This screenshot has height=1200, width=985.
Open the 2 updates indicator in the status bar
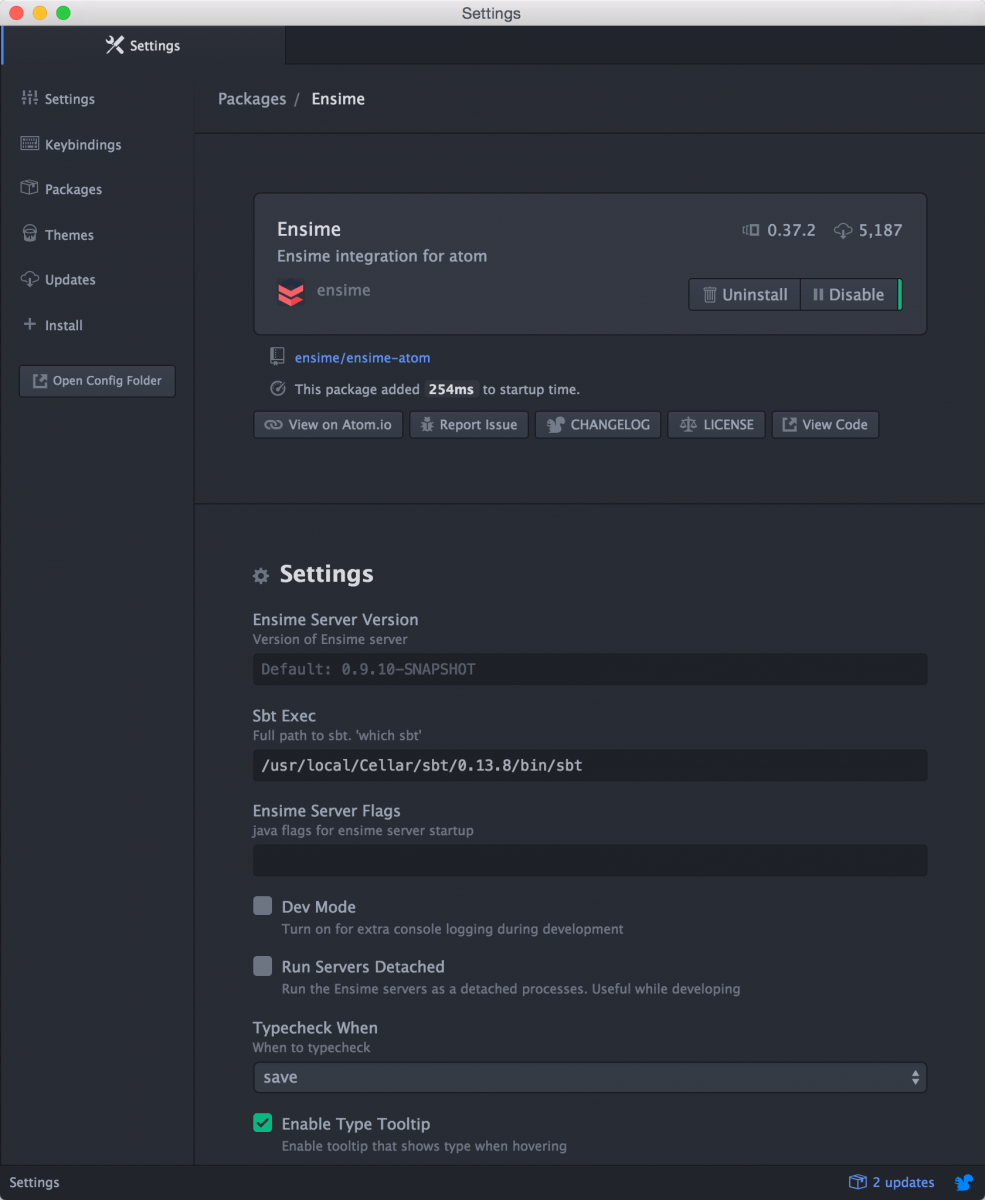(892, 1182)
